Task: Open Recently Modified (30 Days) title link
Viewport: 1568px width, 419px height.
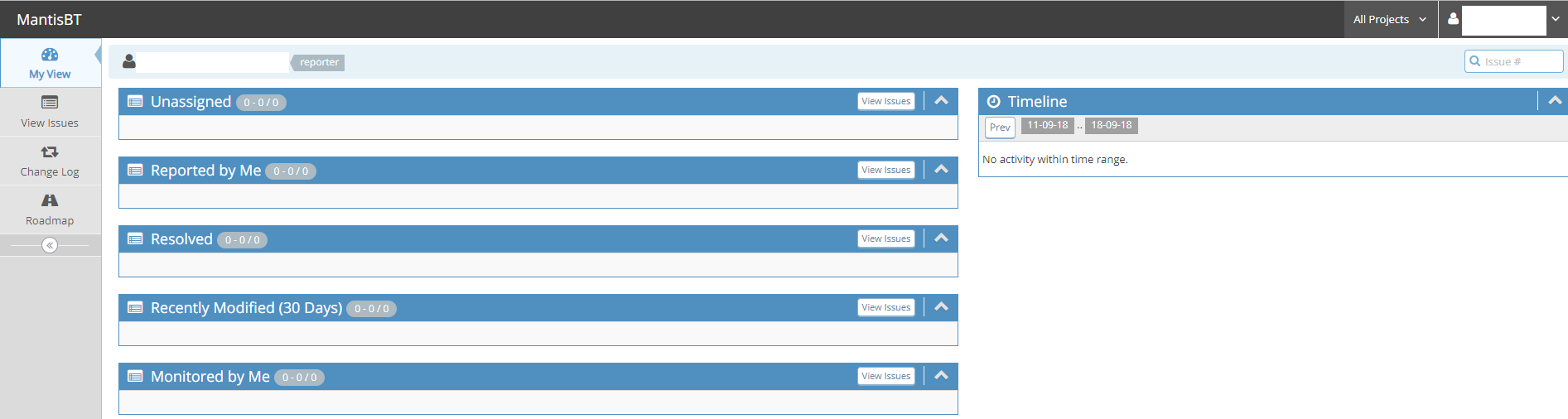Action: pyautogui.click(x=246, y=307)
